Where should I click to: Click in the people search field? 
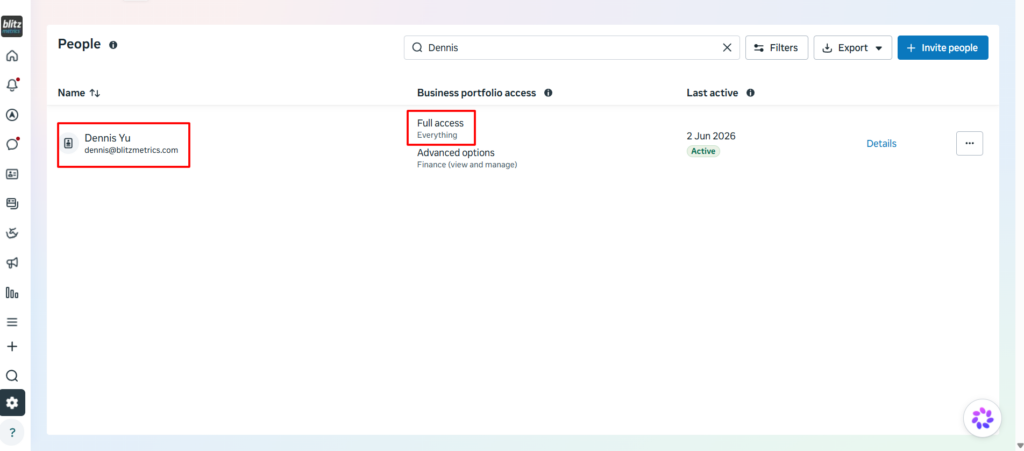[571, 48]
